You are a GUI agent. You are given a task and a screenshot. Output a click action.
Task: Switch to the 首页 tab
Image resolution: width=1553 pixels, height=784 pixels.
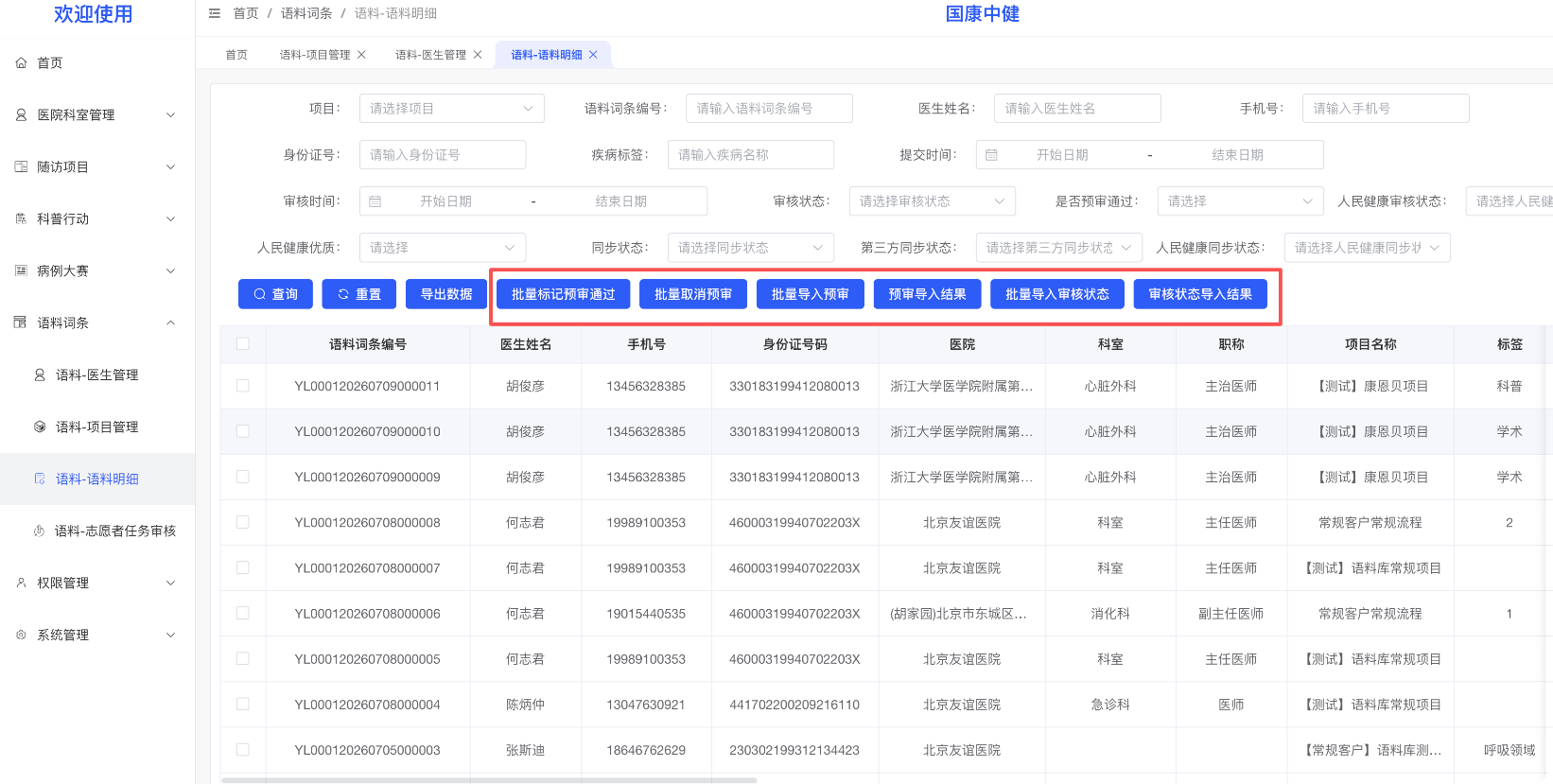pyautogui.click(x=236, y=55)
